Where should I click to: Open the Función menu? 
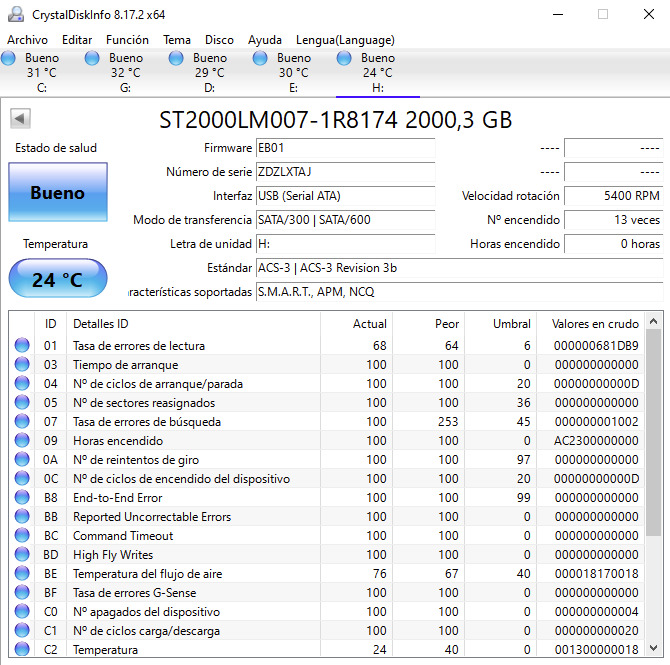coord(127,40)
